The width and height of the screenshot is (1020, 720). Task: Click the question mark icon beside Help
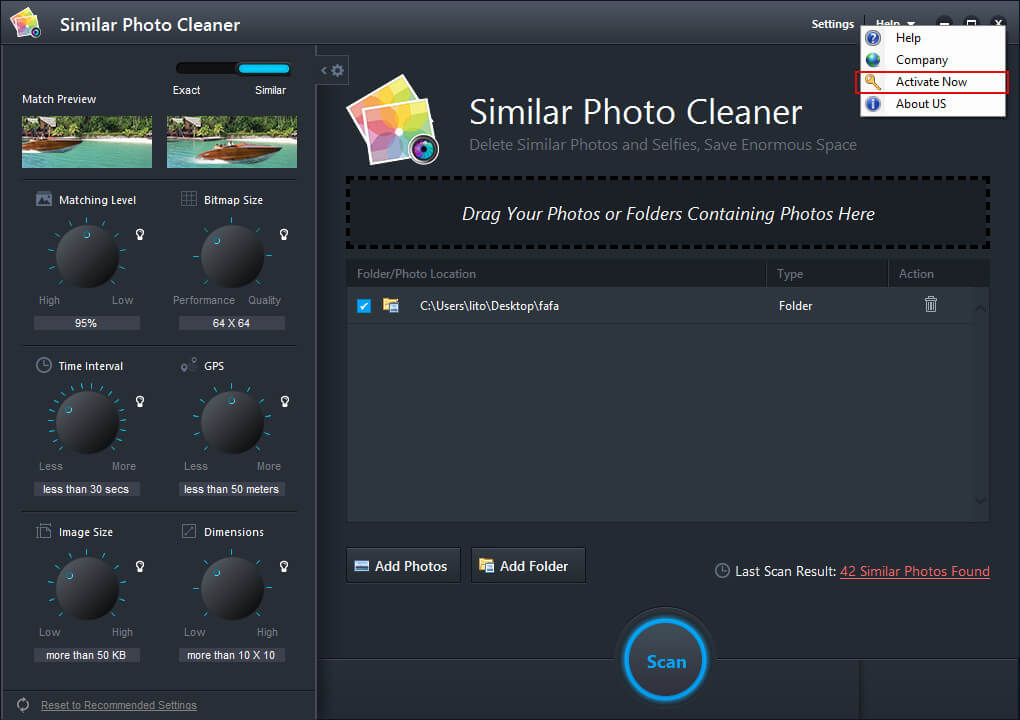point(873,38)
